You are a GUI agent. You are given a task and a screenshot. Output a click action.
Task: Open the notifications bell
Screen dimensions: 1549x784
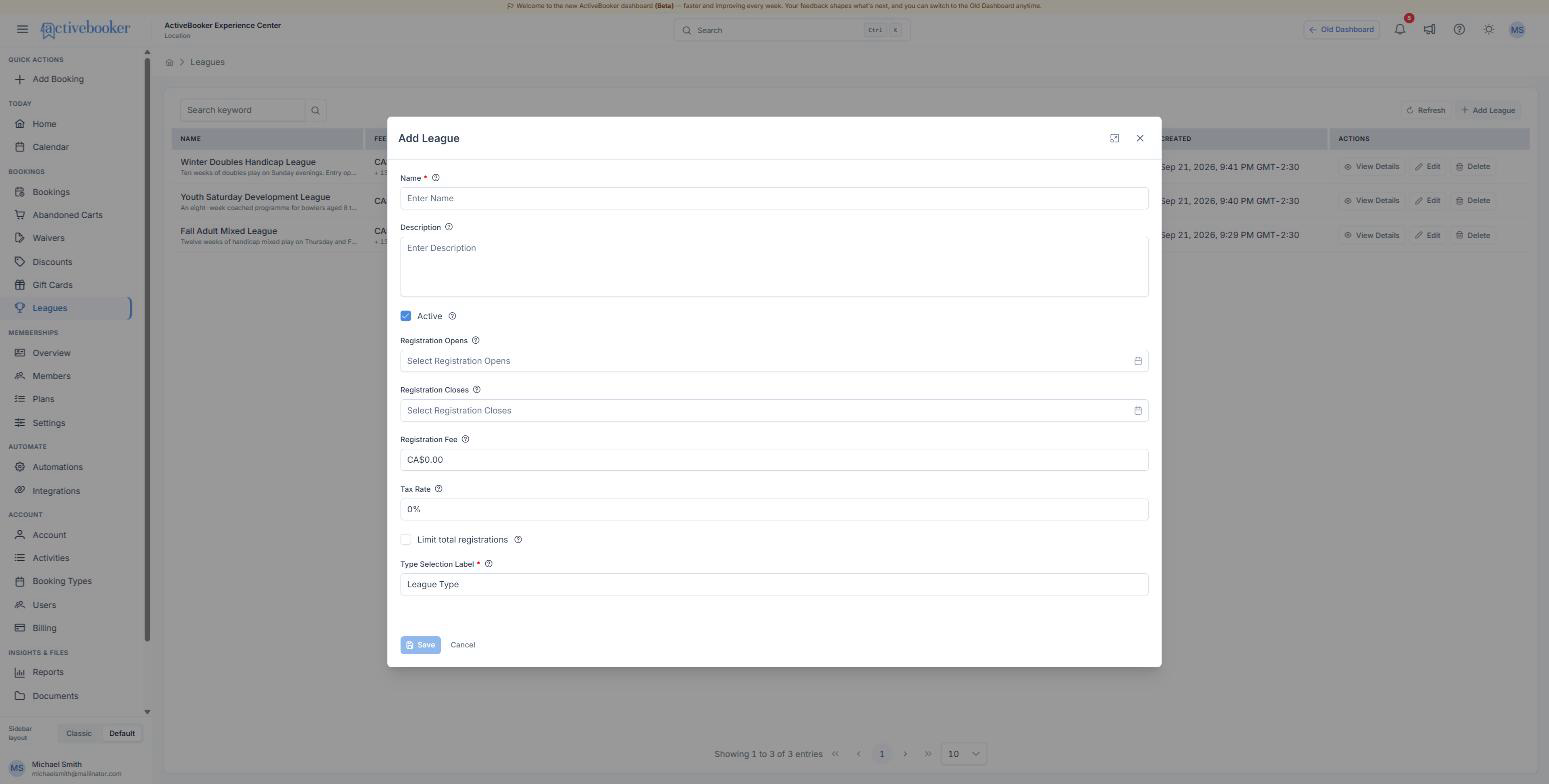tap(1400, 30)
